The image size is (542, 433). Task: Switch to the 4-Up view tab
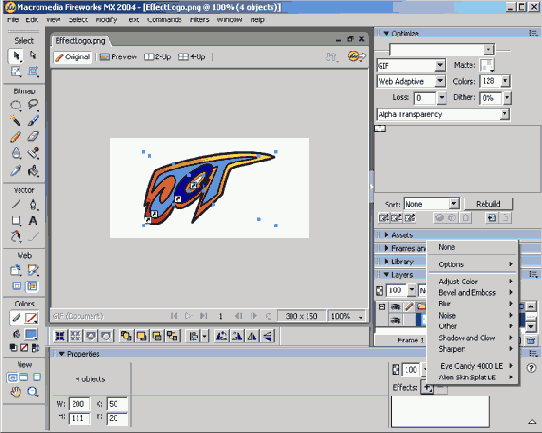191,57
